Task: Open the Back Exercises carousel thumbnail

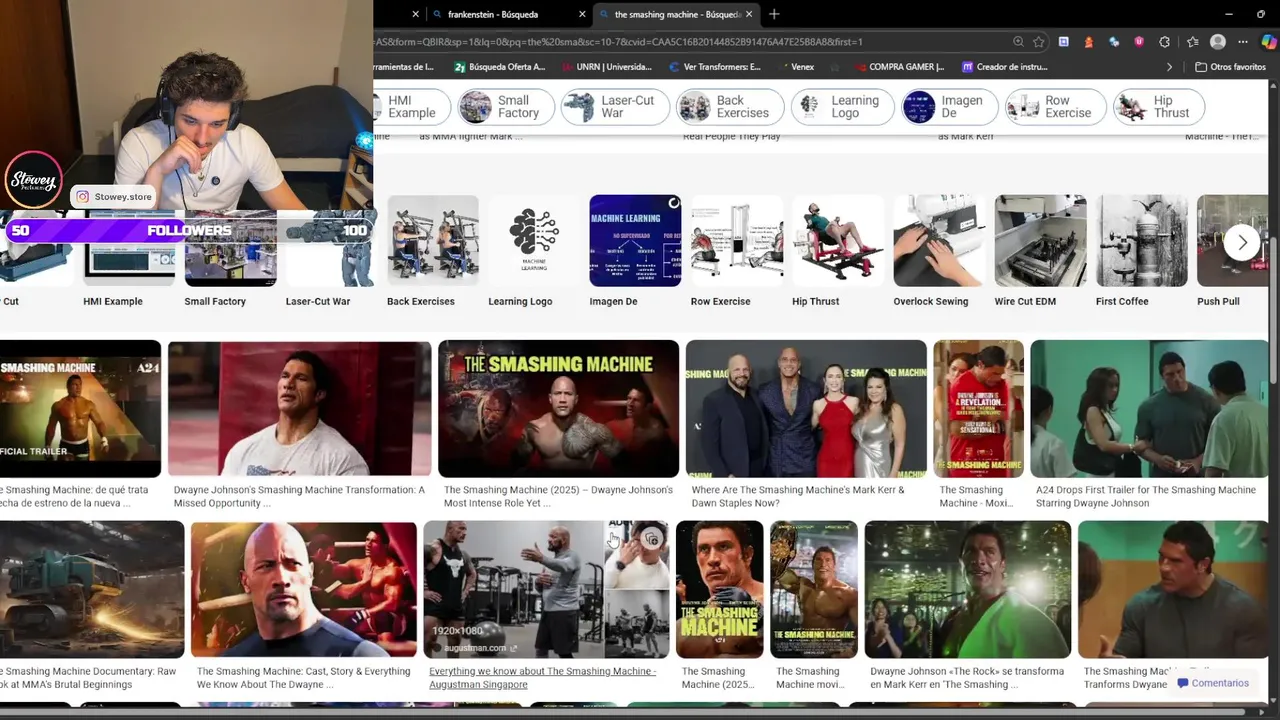Action: 432,241
